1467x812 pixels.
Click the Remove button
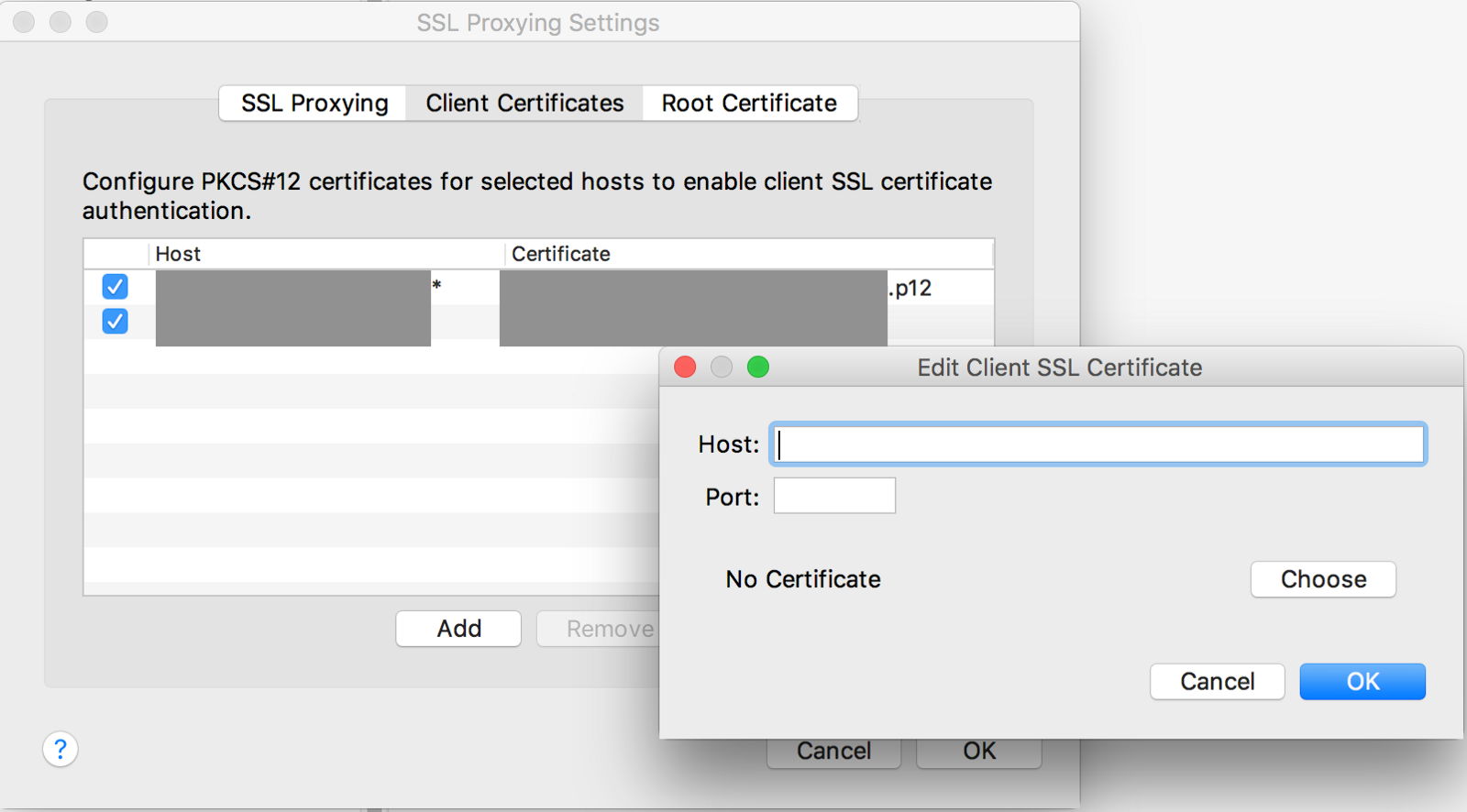pos(598,629)
